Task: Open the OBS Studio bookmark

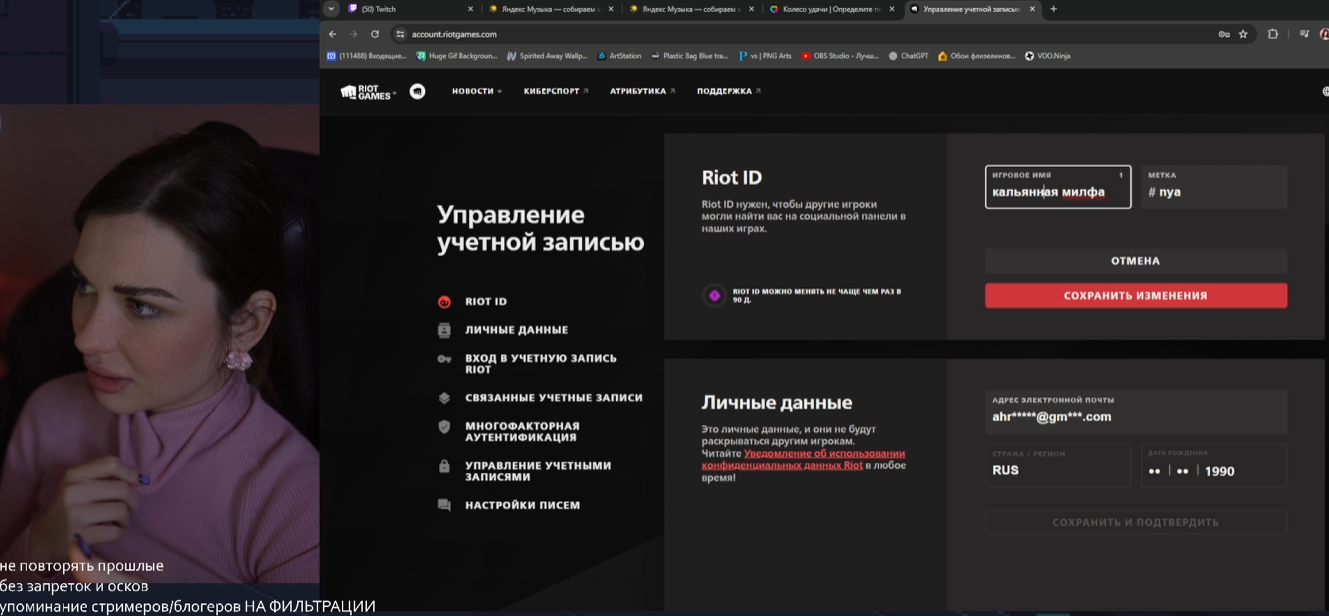Action: [840, 56]
